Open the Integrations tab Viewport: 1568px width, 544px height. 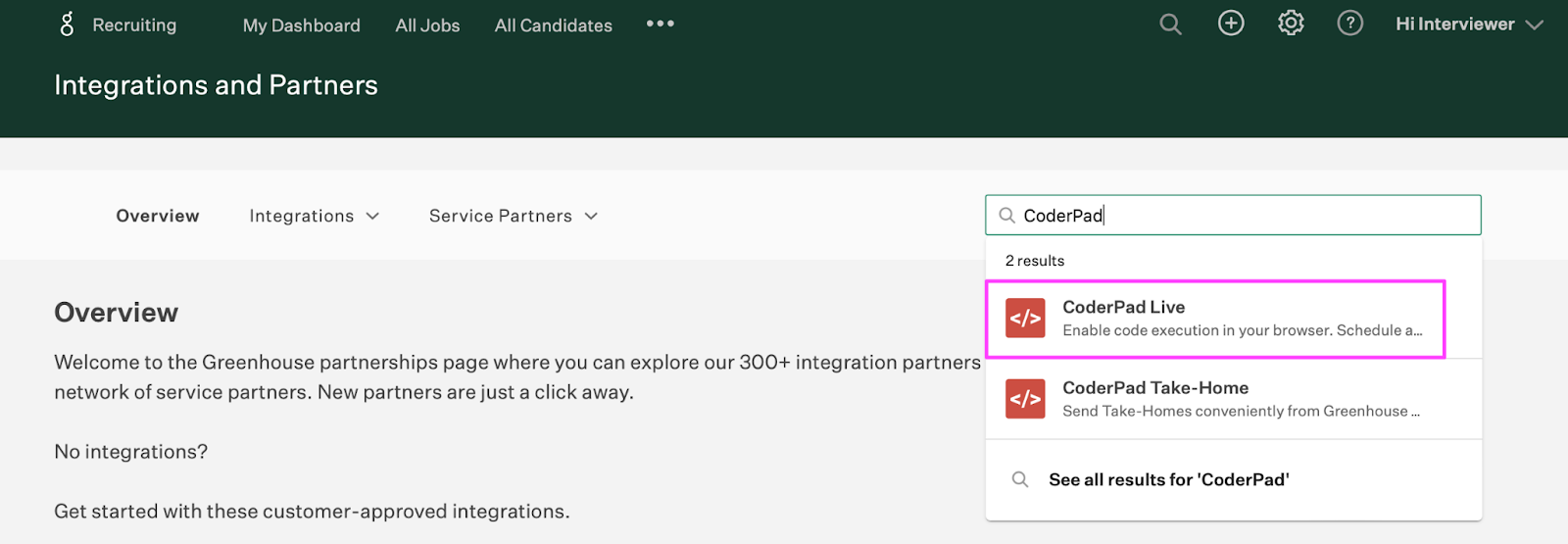click(x=302, y=216)
